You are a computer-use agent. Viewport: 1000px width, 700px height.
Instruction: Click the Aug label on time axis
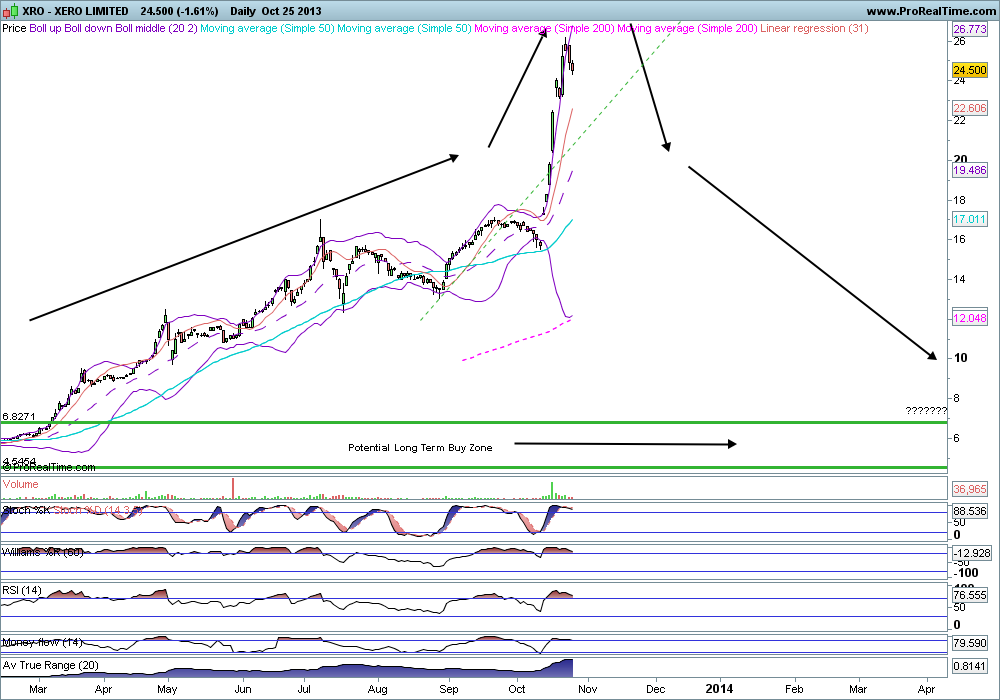pyautogui.click(x=378, y=689)
